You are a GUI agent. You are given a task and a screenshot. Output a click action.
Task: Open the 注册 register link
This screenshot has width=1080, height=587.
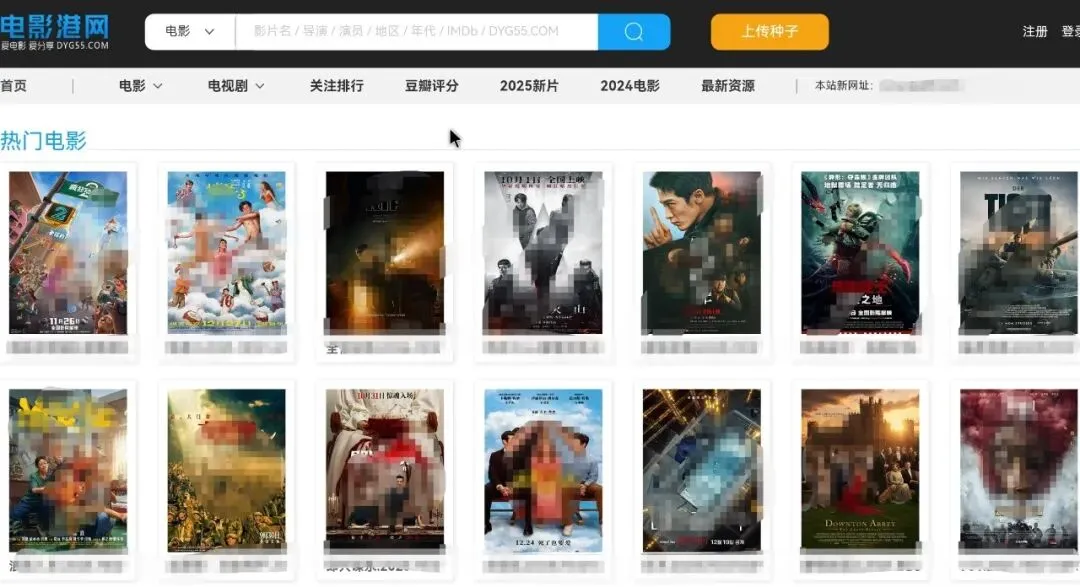pos(1035,32)
